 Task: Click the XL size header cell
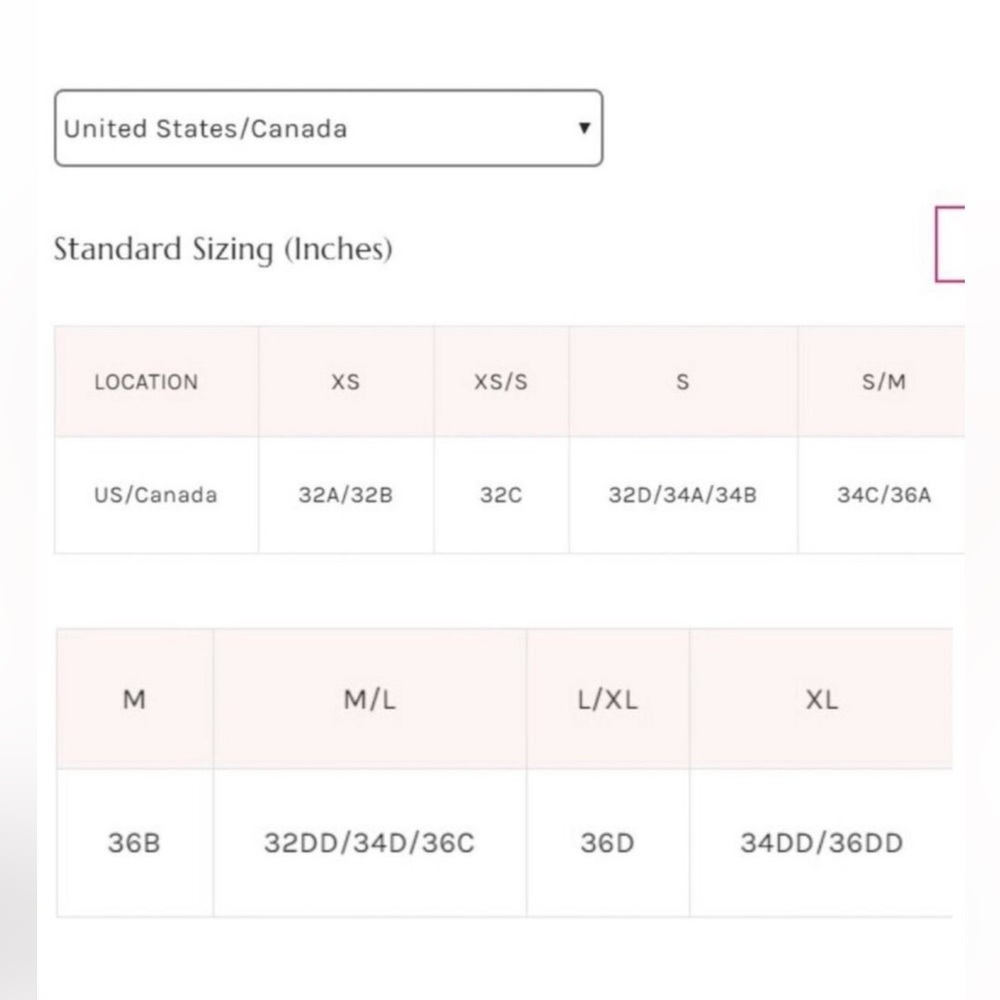pyautogui.click(x=821, y=699)
